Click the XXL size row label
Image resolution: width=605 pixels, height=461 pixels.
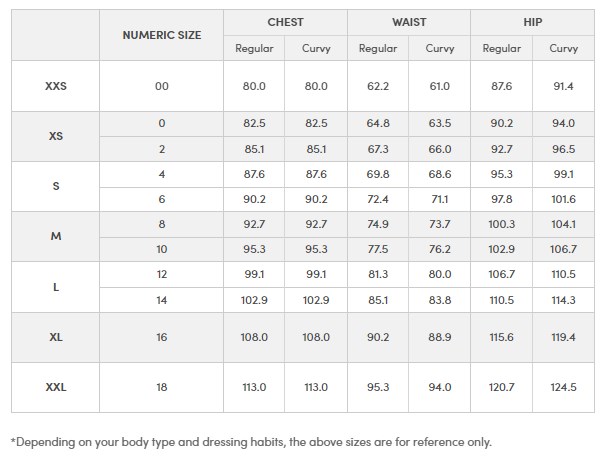56,387
